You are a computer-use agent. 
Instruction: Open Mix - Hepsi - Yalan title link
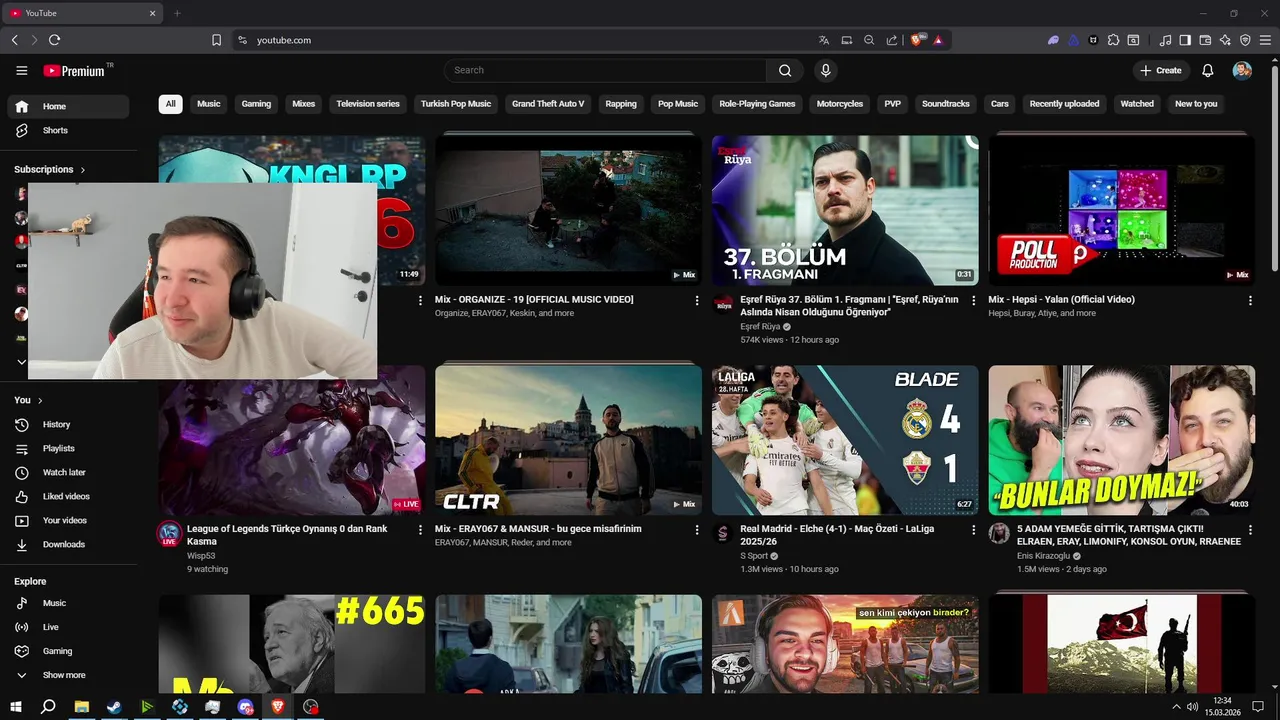coord(1061,300)
